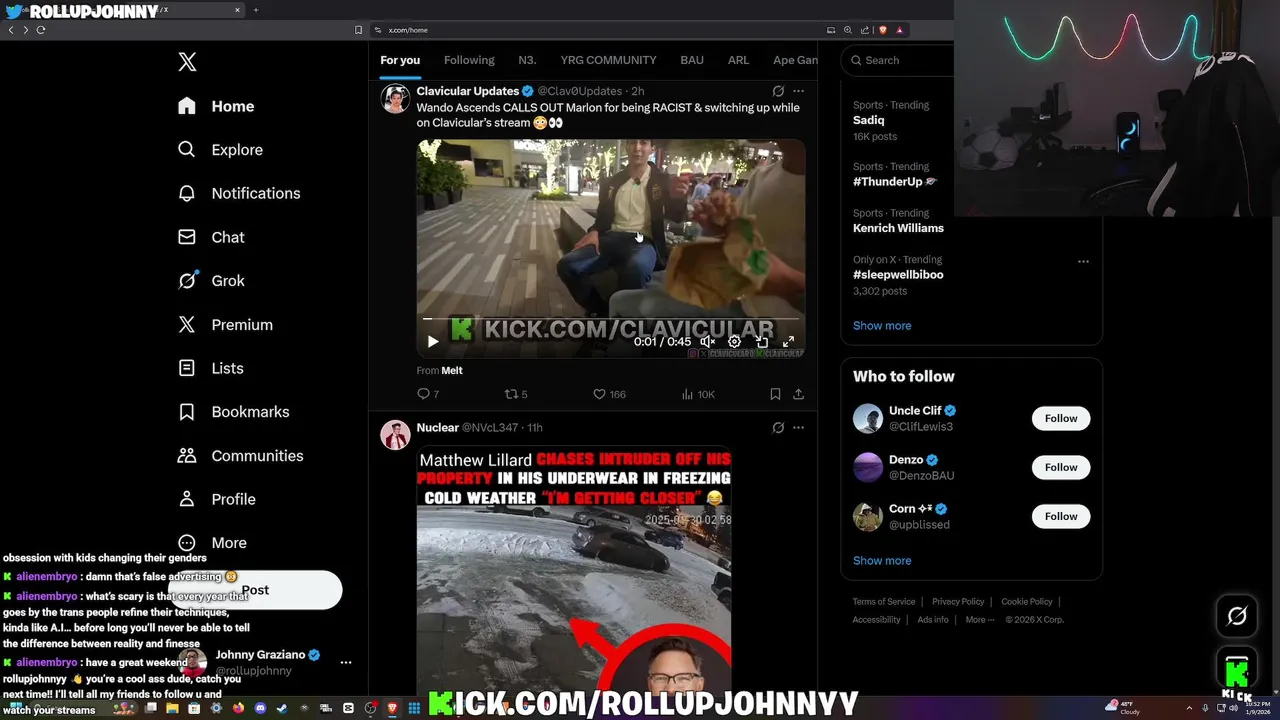Enter fullscreen on the Clavicular video
The height and width of the screenshot is (720, 1280).
[x=788, y=342]
